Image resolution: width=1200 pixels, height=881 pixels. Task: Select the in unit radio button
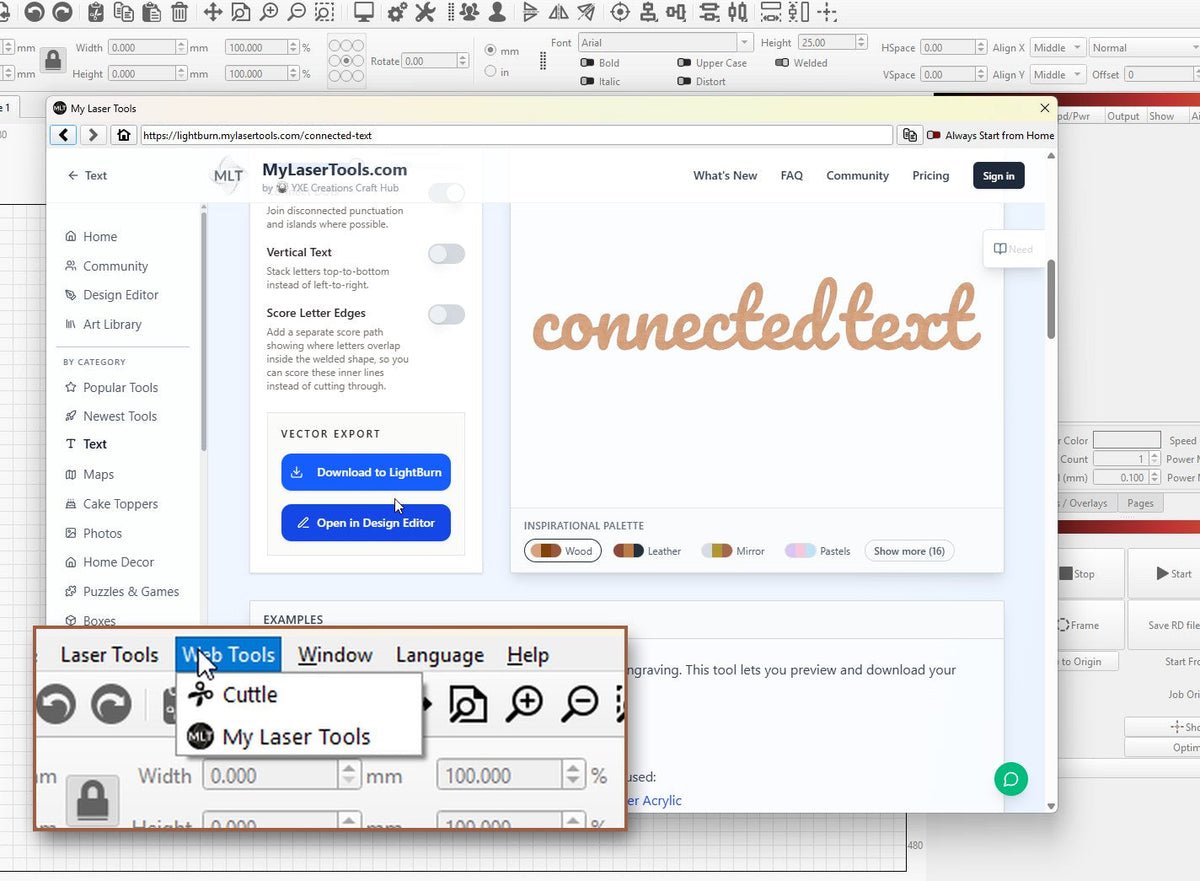click(x=490, y=71)
